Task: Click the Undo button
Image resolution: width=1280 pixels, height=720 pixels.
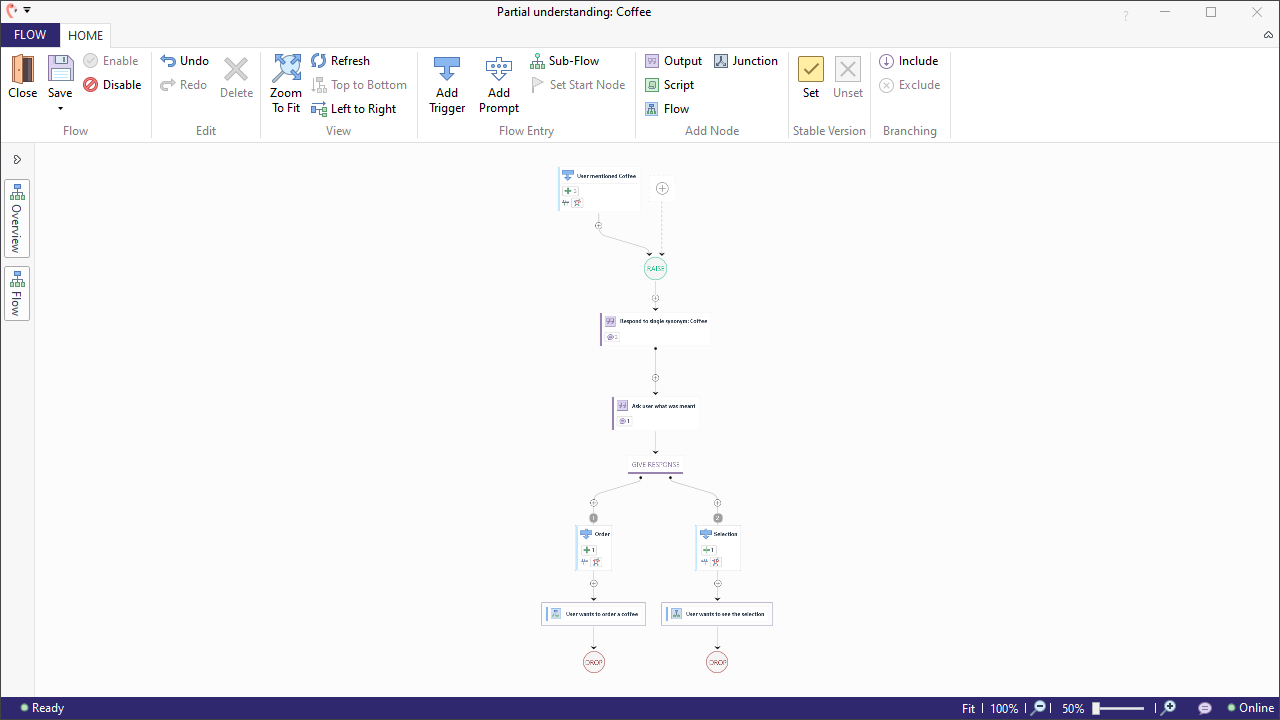Action: point(184,61)
